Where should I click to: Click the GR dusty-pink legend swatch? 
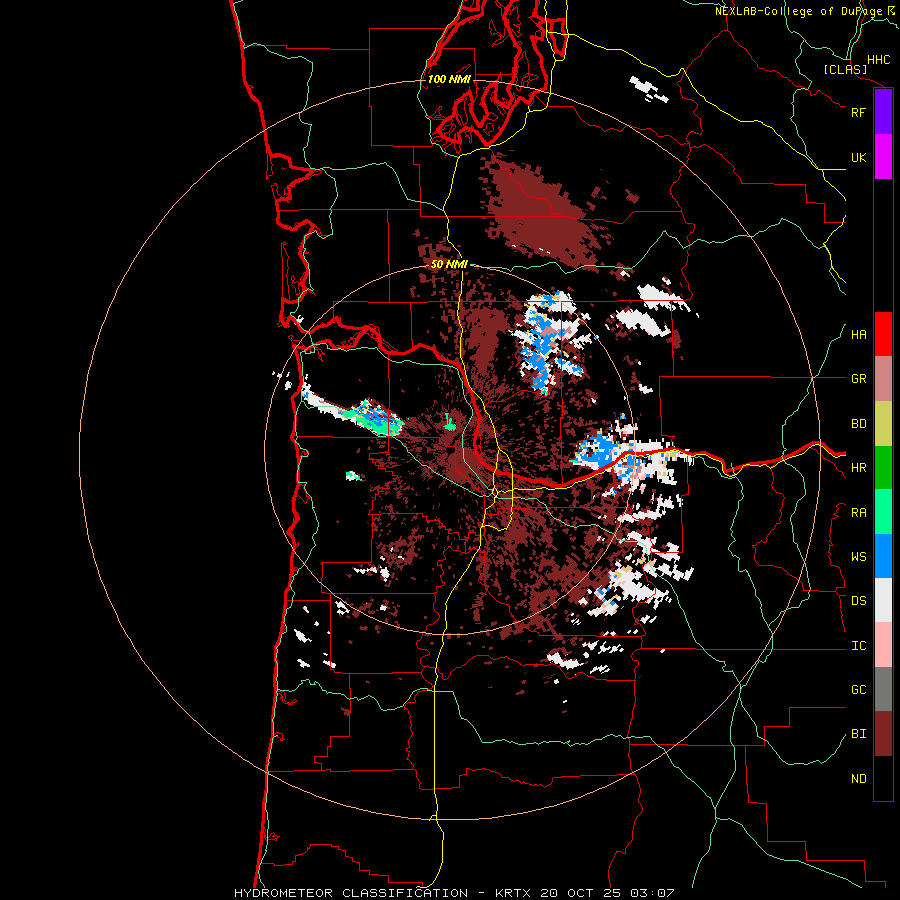[883, 379]
